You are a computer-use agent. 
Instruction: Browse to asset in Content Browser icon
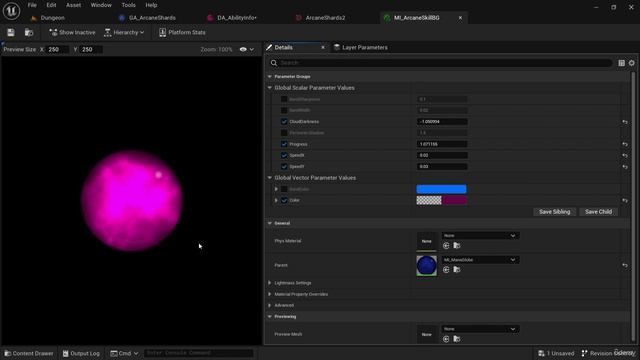(x=29, y=32)
